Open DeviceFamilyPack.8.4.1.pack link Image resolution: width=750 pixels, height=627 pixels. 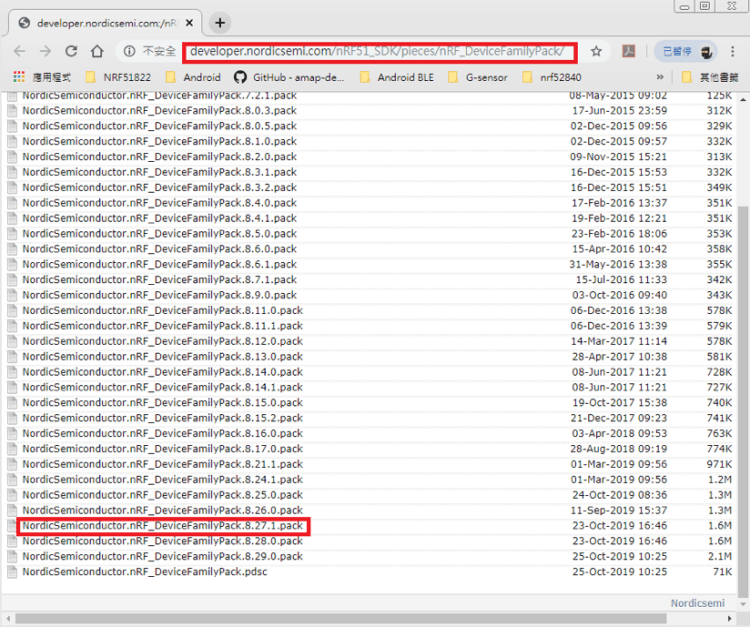coord(159,218)
